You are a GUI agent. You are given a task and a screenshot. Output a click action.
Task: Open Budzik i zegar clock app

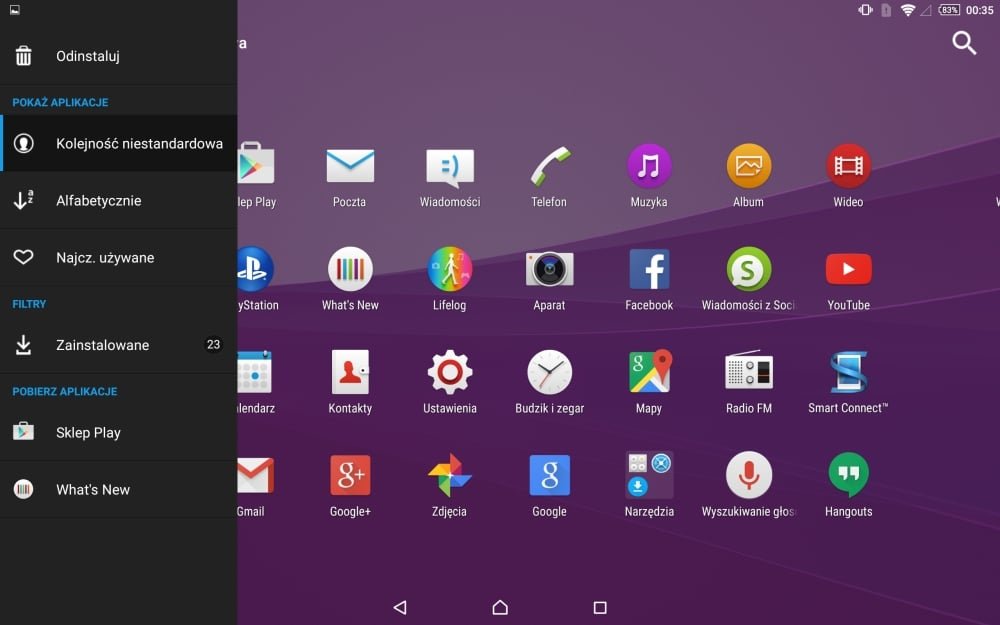point(549,372)
